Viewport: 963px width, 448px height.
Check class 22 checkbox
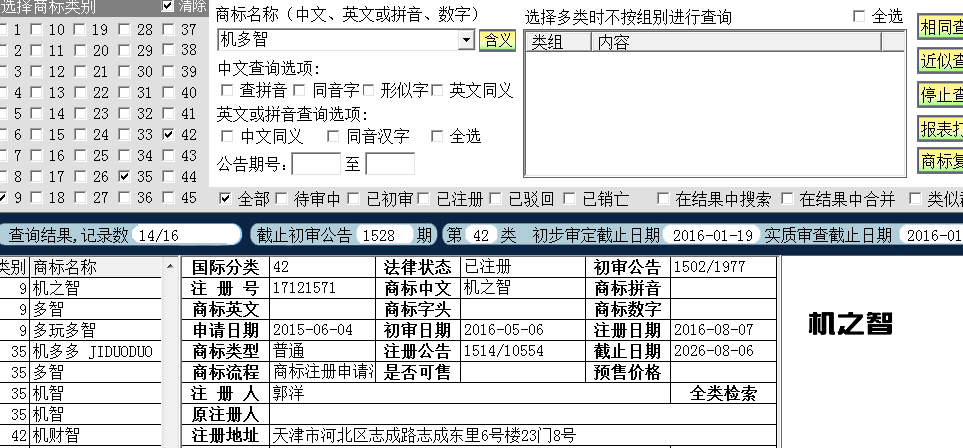click(x=80, y=92)
